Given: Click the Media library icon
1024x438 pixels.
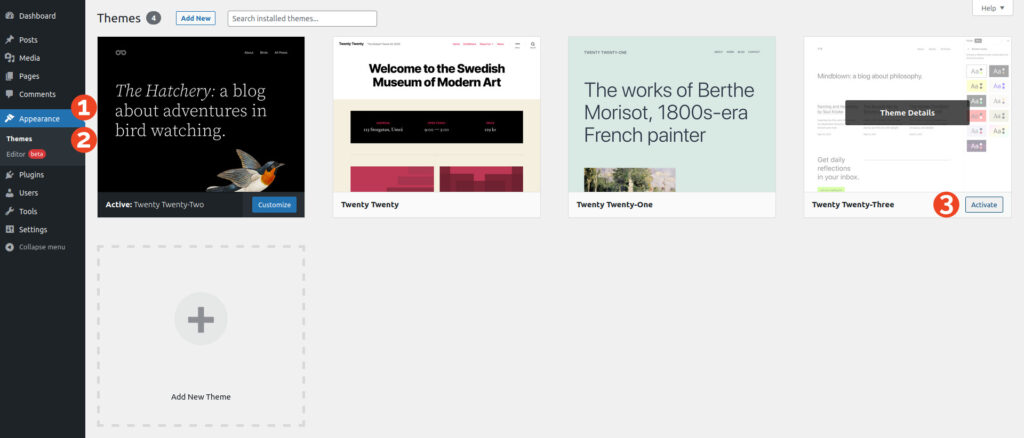Looking at the screenshot, I should tap(9, 58).
